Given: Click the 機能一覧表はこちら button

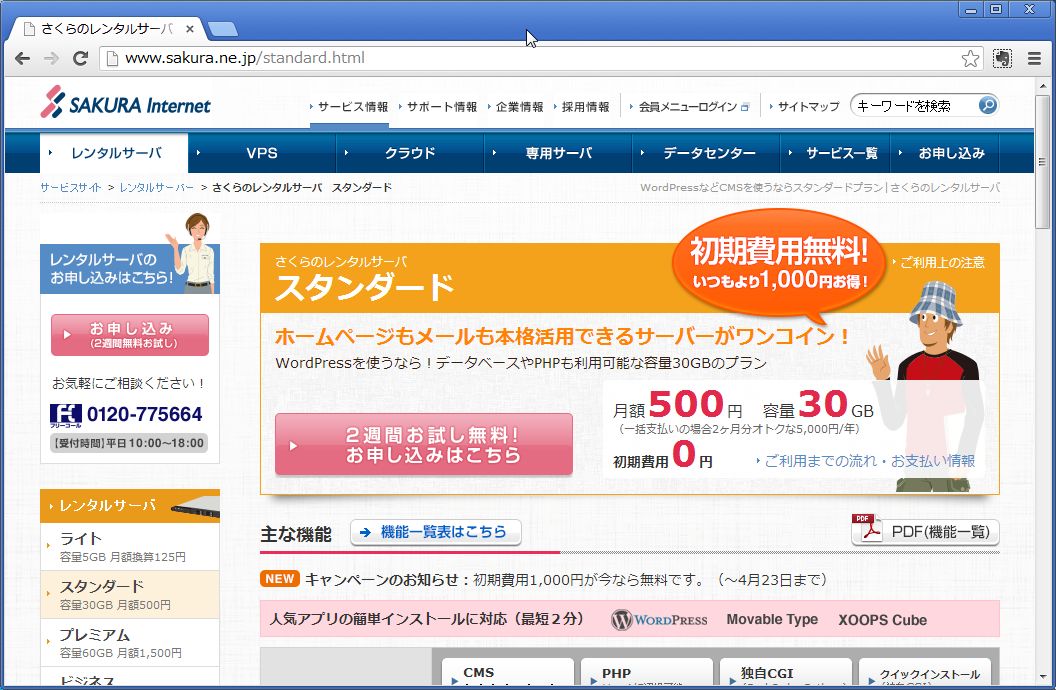Looking at the screenshot, I should click(x=436, y=532).
